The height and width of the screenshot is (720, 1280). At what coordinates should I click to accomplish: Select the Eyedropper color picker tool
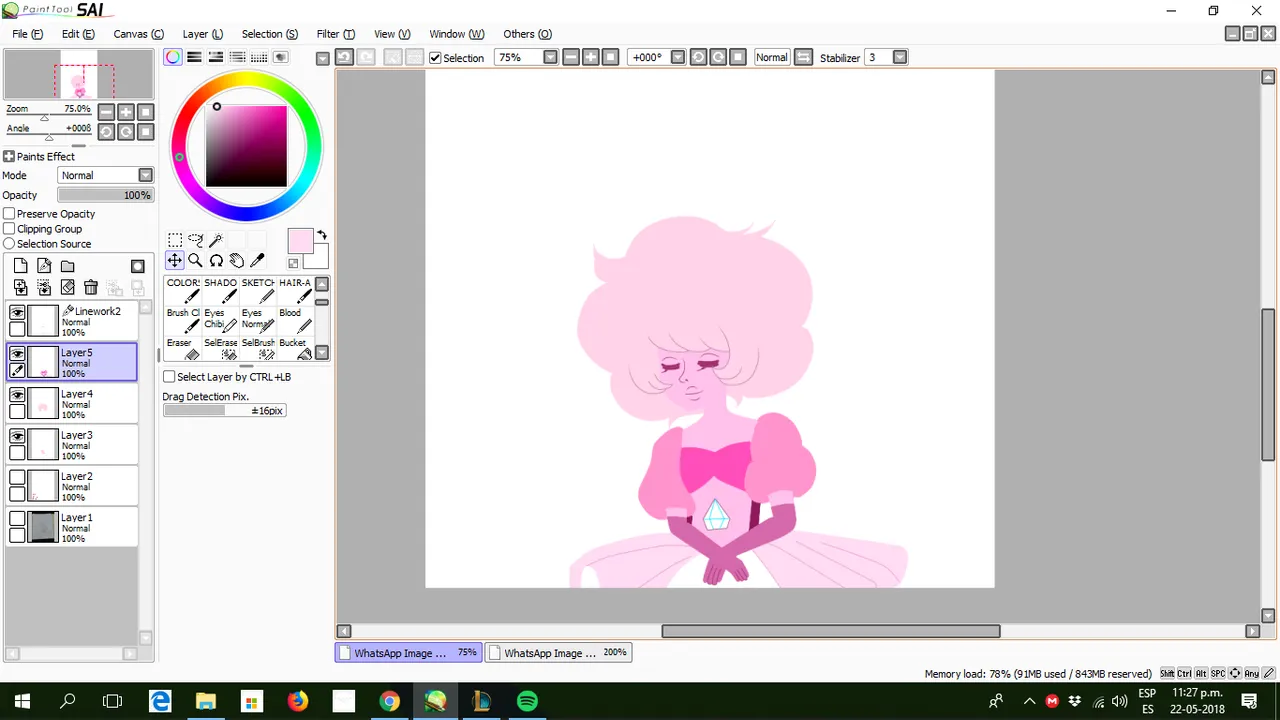pyautogui.click(x=257, y=260)
